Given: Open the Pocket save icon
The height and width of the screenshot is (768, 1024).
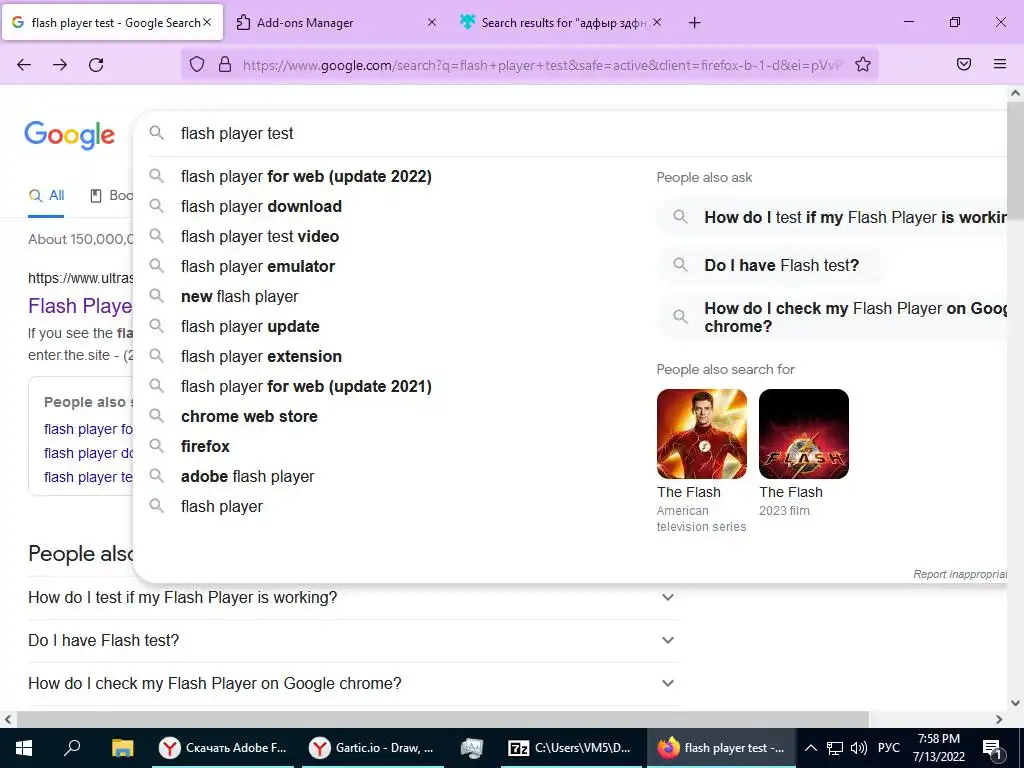Looking at the screenshot, I should [964, 64].
